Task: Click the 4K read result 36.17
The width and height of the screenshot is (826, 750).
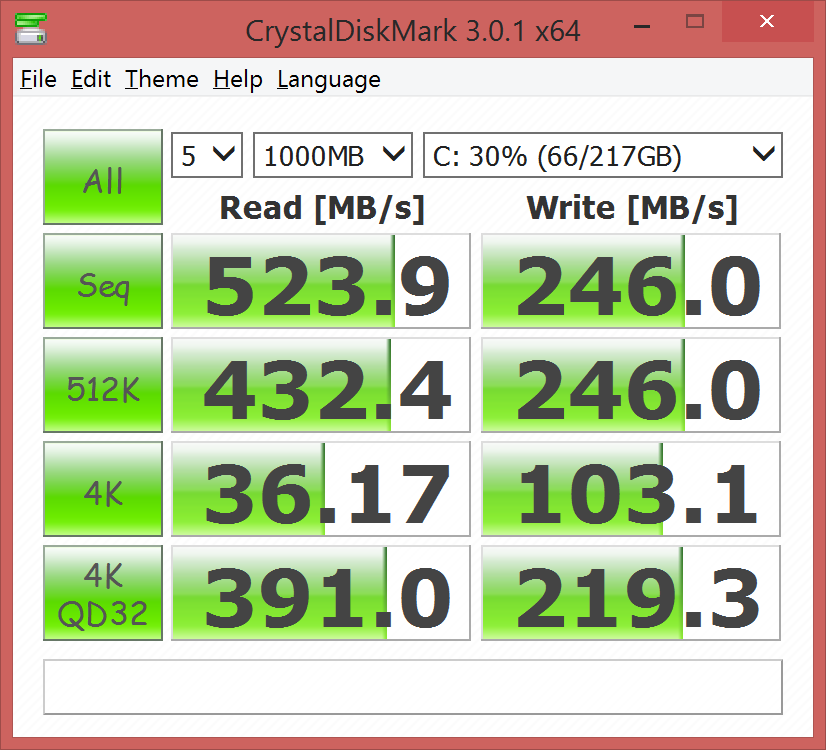Action: 321,489
